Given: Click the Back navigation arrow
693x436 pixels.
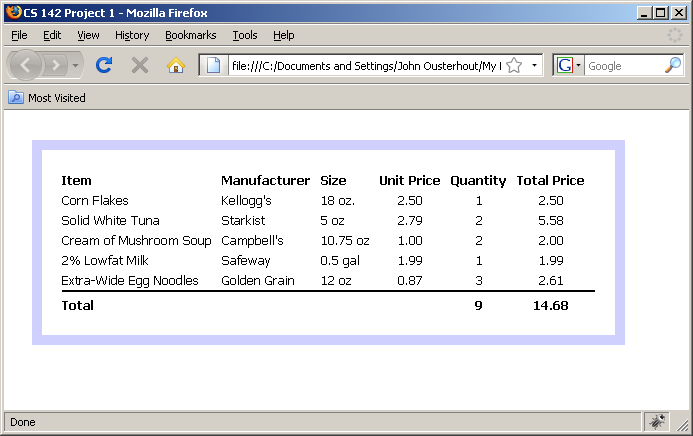Looking at the screenshot, I should [25, 65].
